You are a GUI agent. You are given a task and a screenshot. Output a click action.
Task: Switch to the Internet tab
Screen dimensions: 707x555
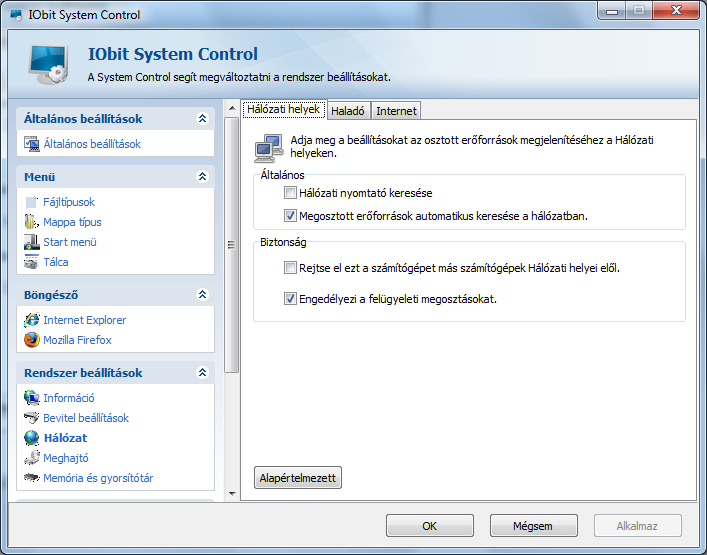tap(396, 111)
